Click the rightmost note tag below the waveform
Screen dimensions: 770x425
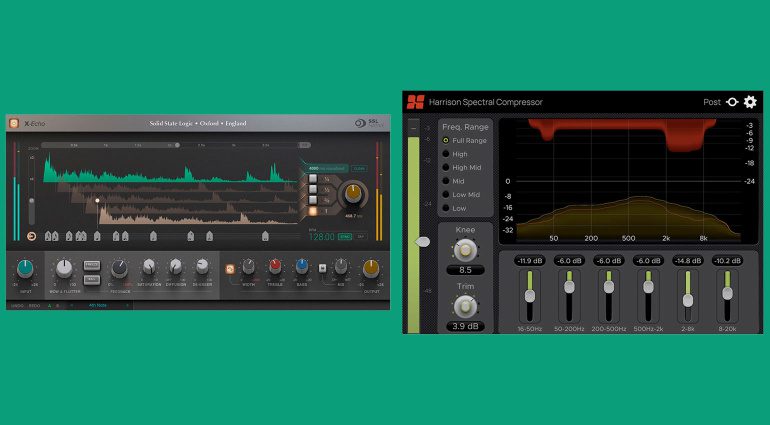pyautogui.click(x=265, y=236)
